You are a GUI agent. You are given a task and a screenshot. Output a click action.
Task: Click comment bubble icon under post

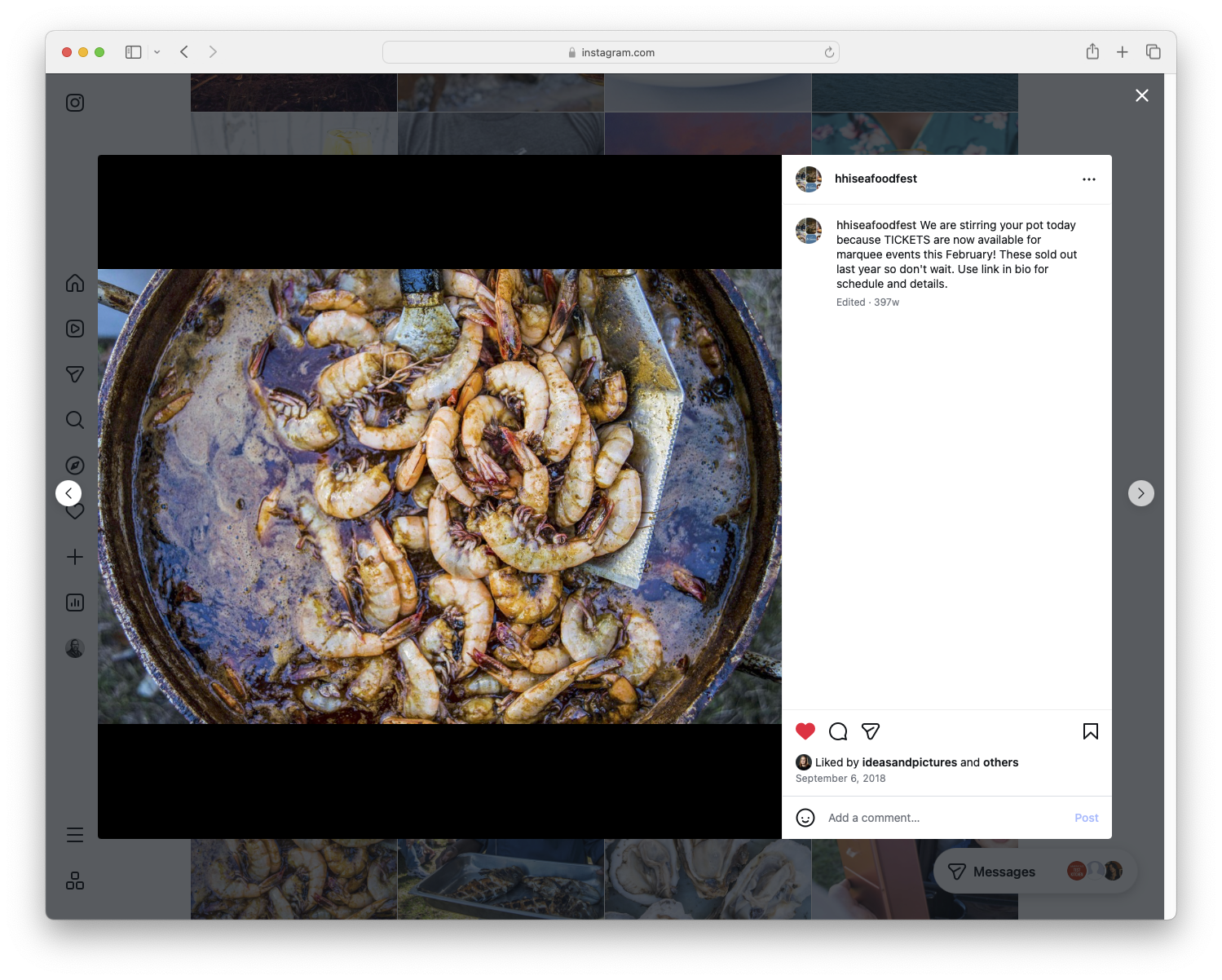point(838,731)
